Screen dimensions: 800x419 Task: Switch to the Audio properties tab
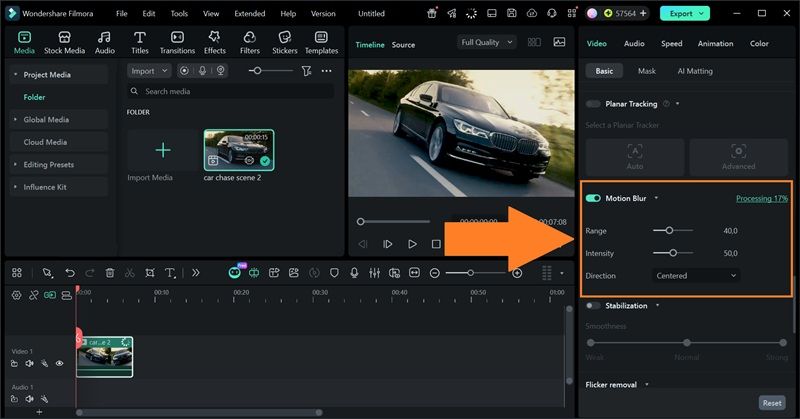tap(634, 44)
